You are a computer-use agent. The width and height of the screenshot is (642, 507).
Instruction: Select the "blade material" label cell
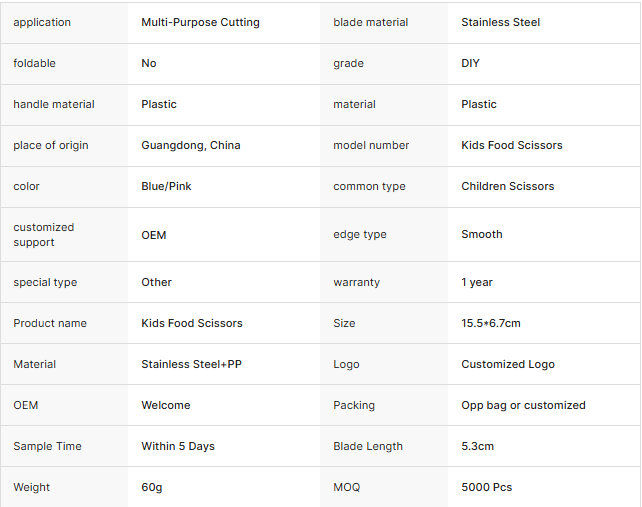[372, 22]
